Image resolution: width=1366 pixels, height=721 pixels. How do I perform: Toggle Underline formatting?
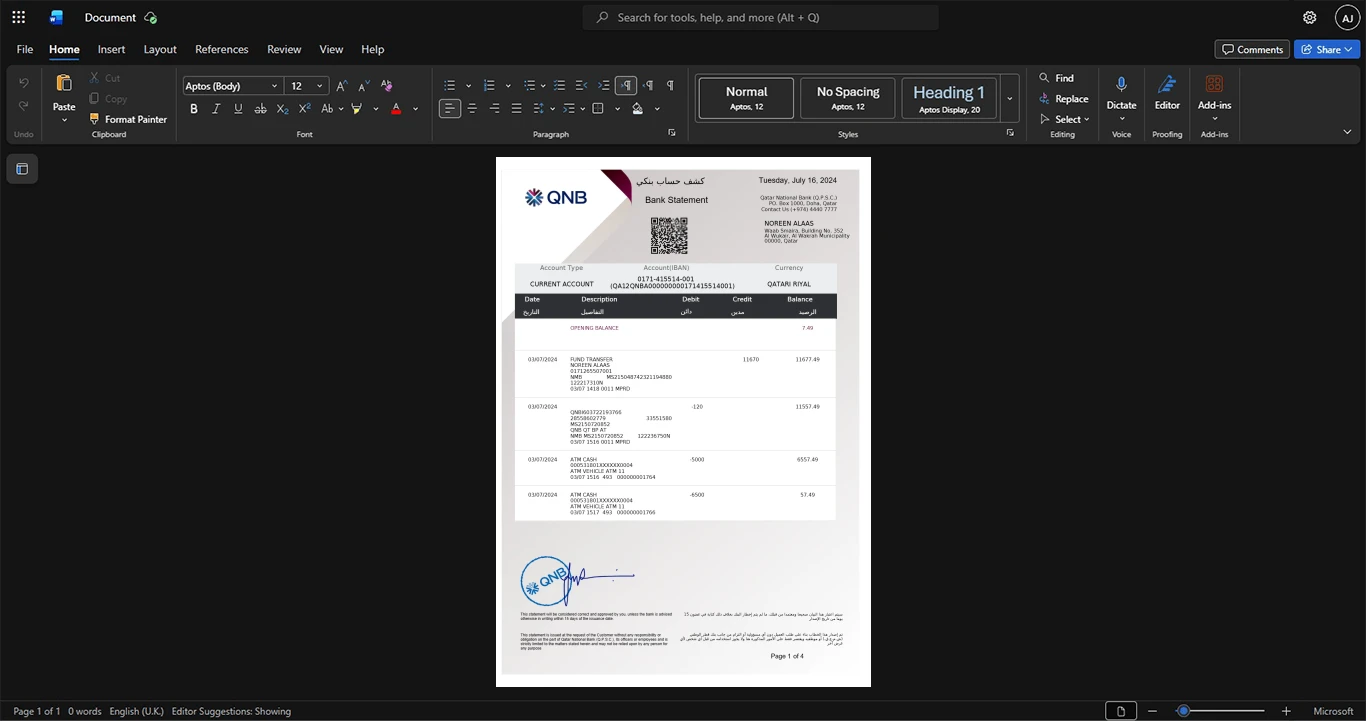(x=238, y=108)
